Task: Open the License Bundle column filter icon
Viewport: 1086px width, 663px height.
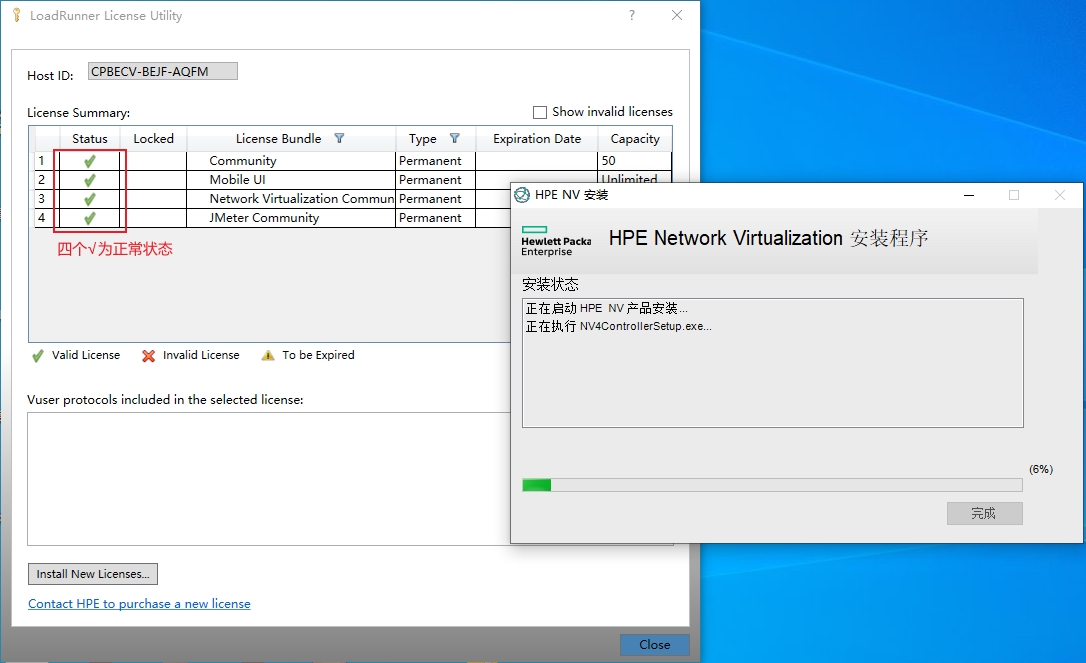Action: (x=339, y=138)
